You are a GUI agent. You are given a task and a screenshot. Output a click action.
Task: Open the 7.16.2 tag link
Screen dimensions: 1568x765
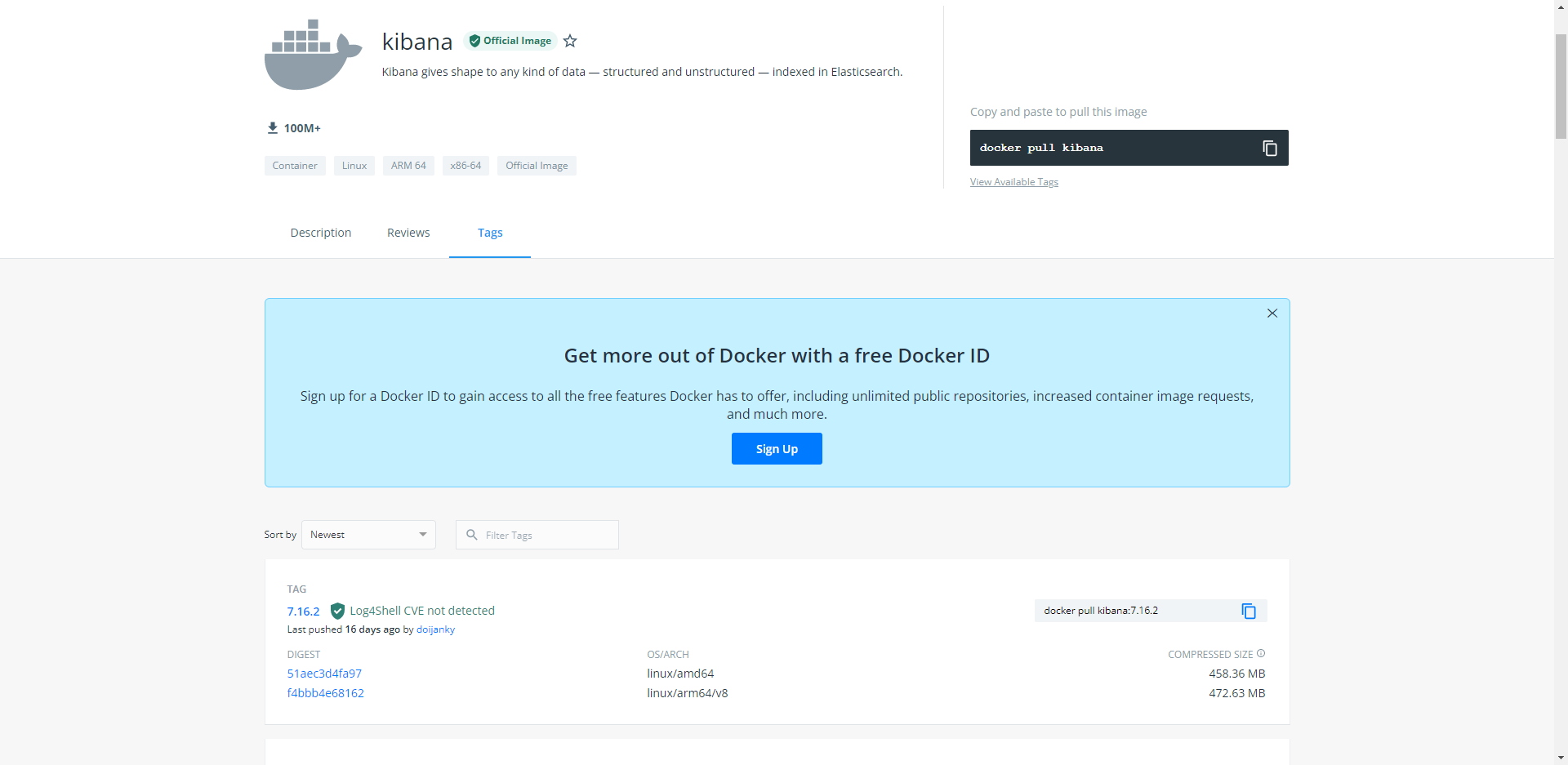pos(303,612)
